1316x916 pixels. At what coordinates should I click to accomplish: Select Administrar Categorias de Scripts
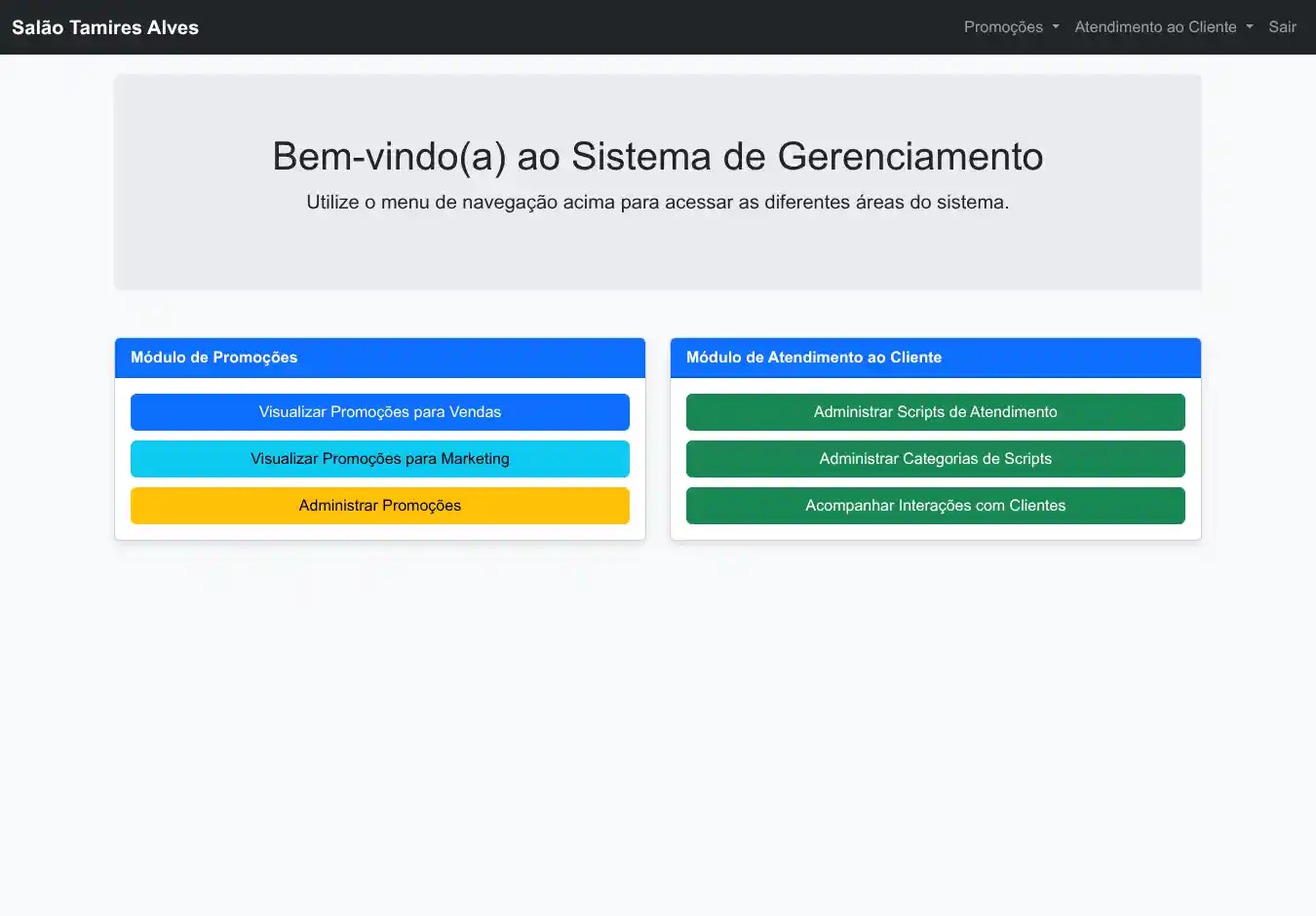935,459
